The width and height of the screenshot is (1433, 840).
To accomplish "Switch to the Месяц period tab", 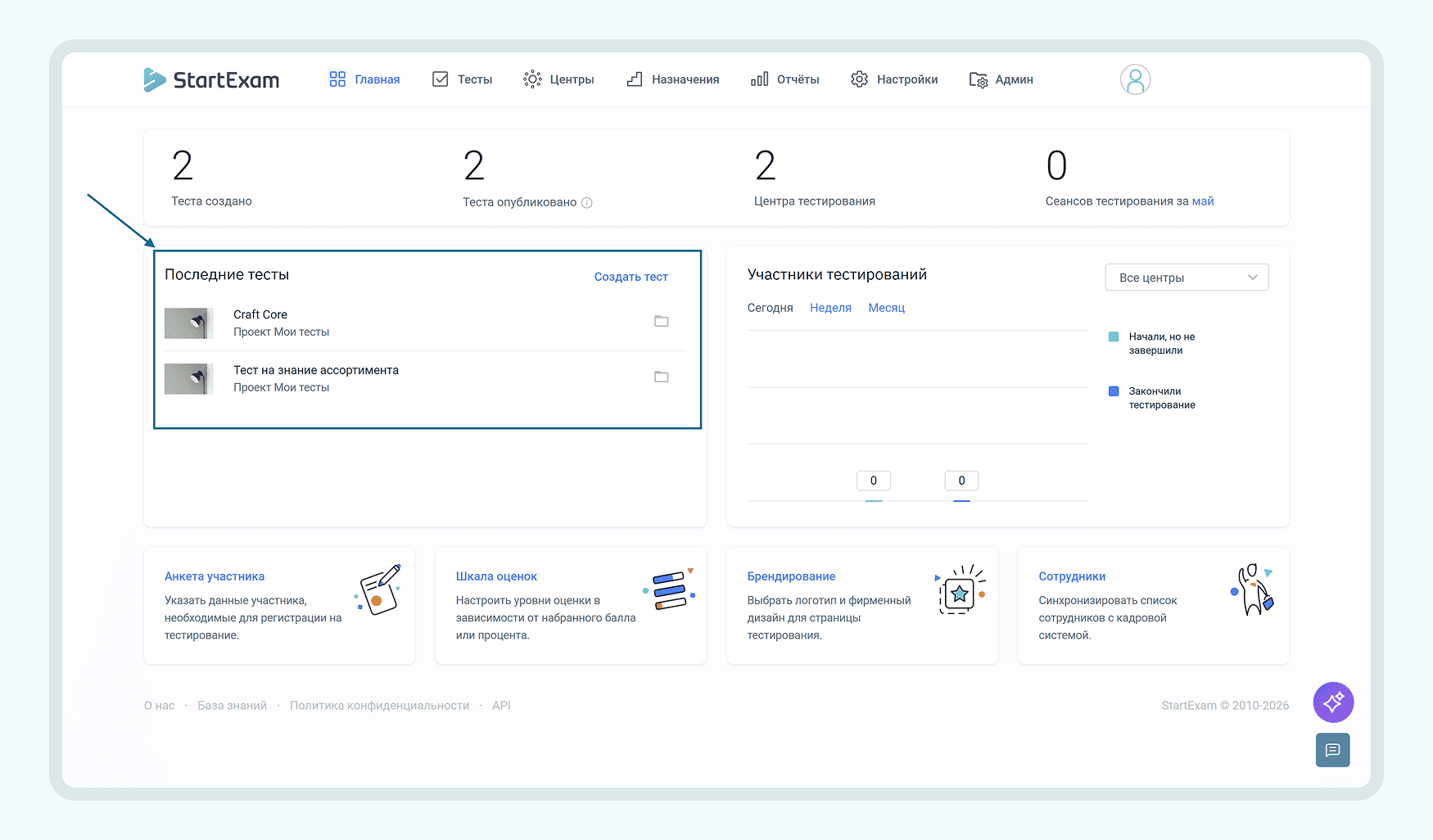I will coord(887,308).
